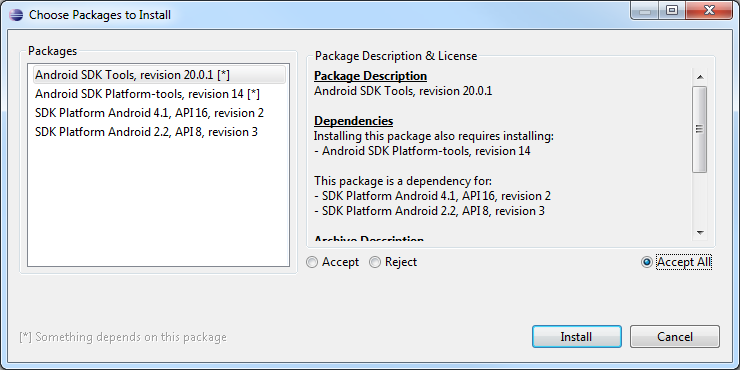
Task: Click the Eclipse icon in title bar
Action: (x=16, y=15)
